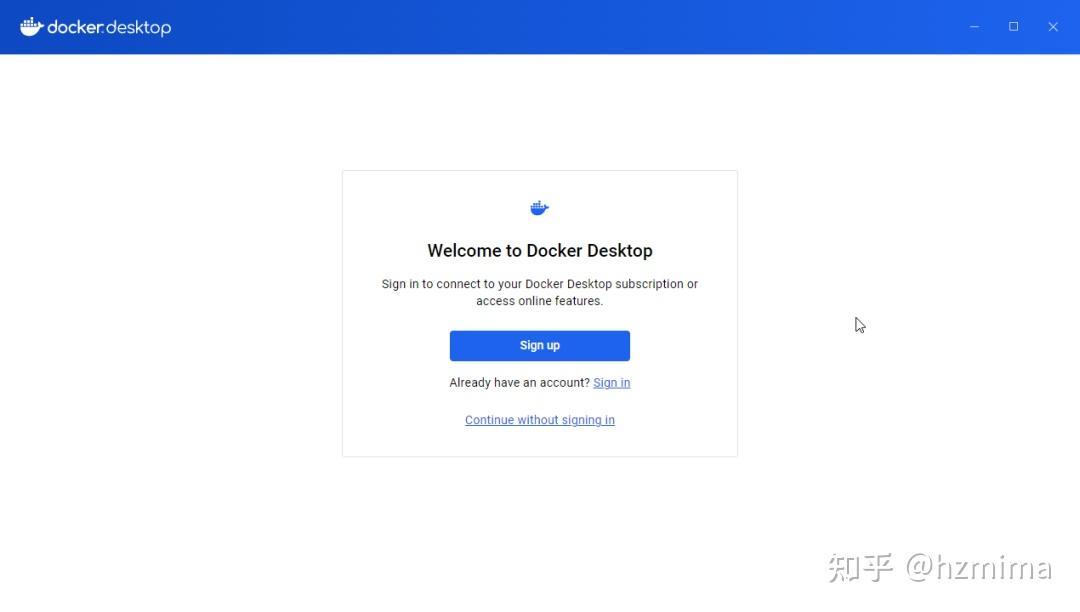The width and height of the screenshot is (1080, 612).
Task: Click the 'desktop' word in title wordmark
Action: (139, 28)
